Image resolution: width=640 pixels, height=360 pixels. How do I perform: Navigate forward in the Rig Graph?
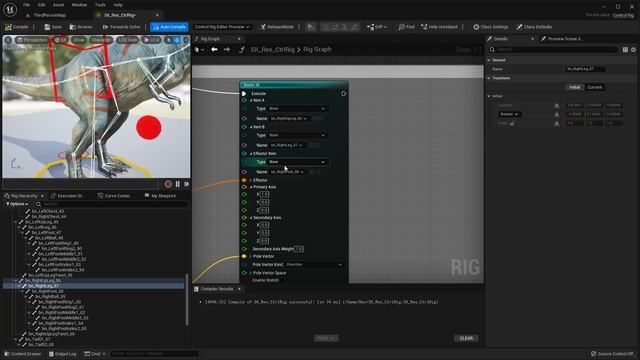tap(227, 49)
